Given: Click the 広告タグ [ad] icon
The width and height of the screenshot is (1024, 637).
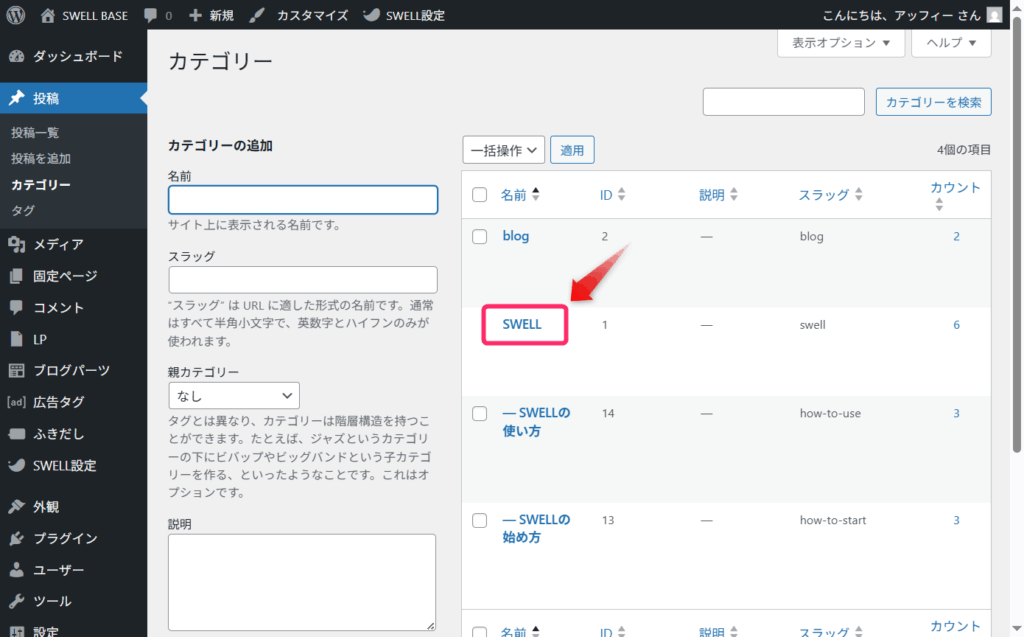Looking at the screenshot, I should 16,402.
